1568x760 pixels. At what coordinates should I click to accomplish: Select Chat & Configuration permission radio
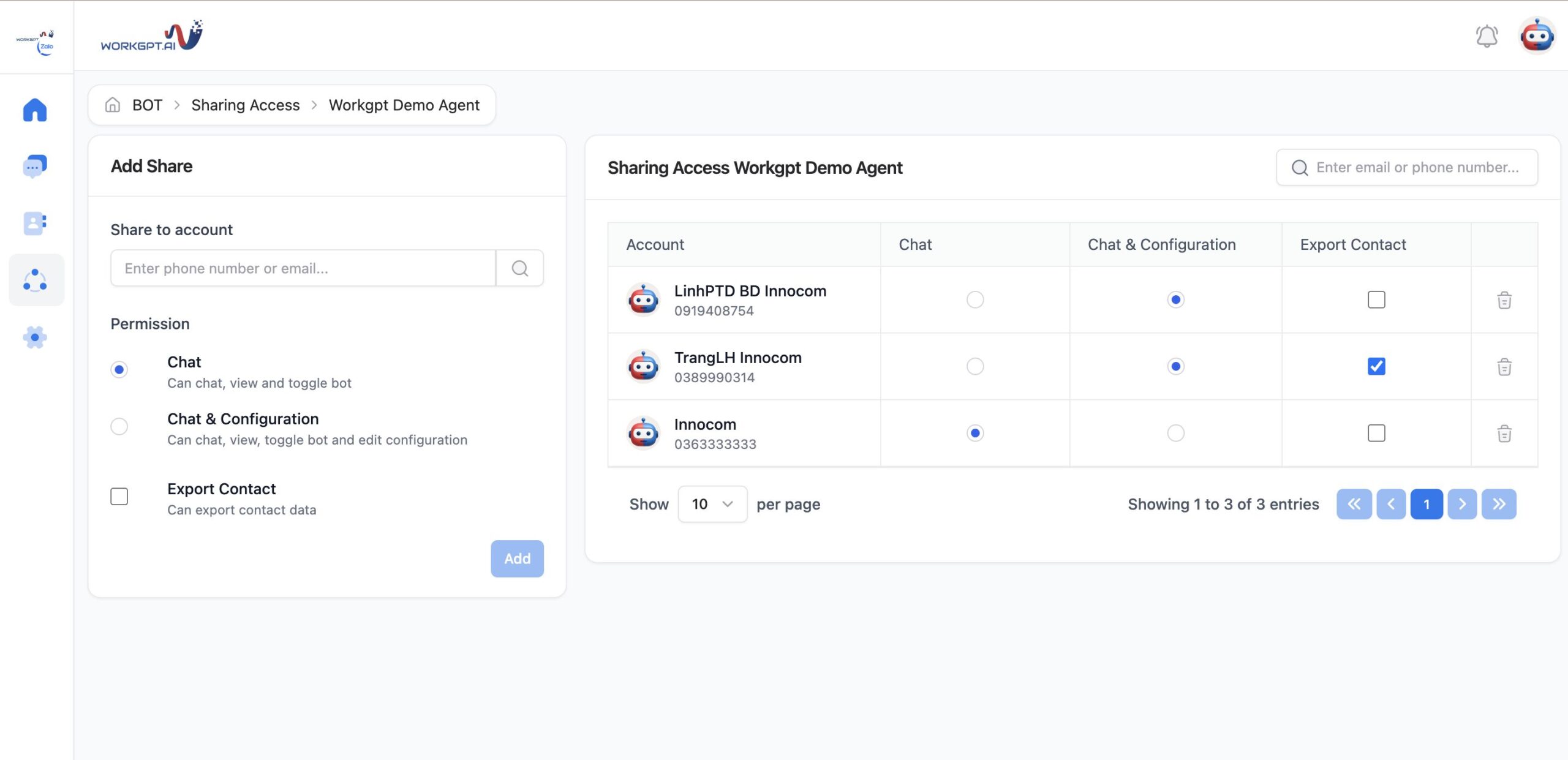(x=119, y=426)
